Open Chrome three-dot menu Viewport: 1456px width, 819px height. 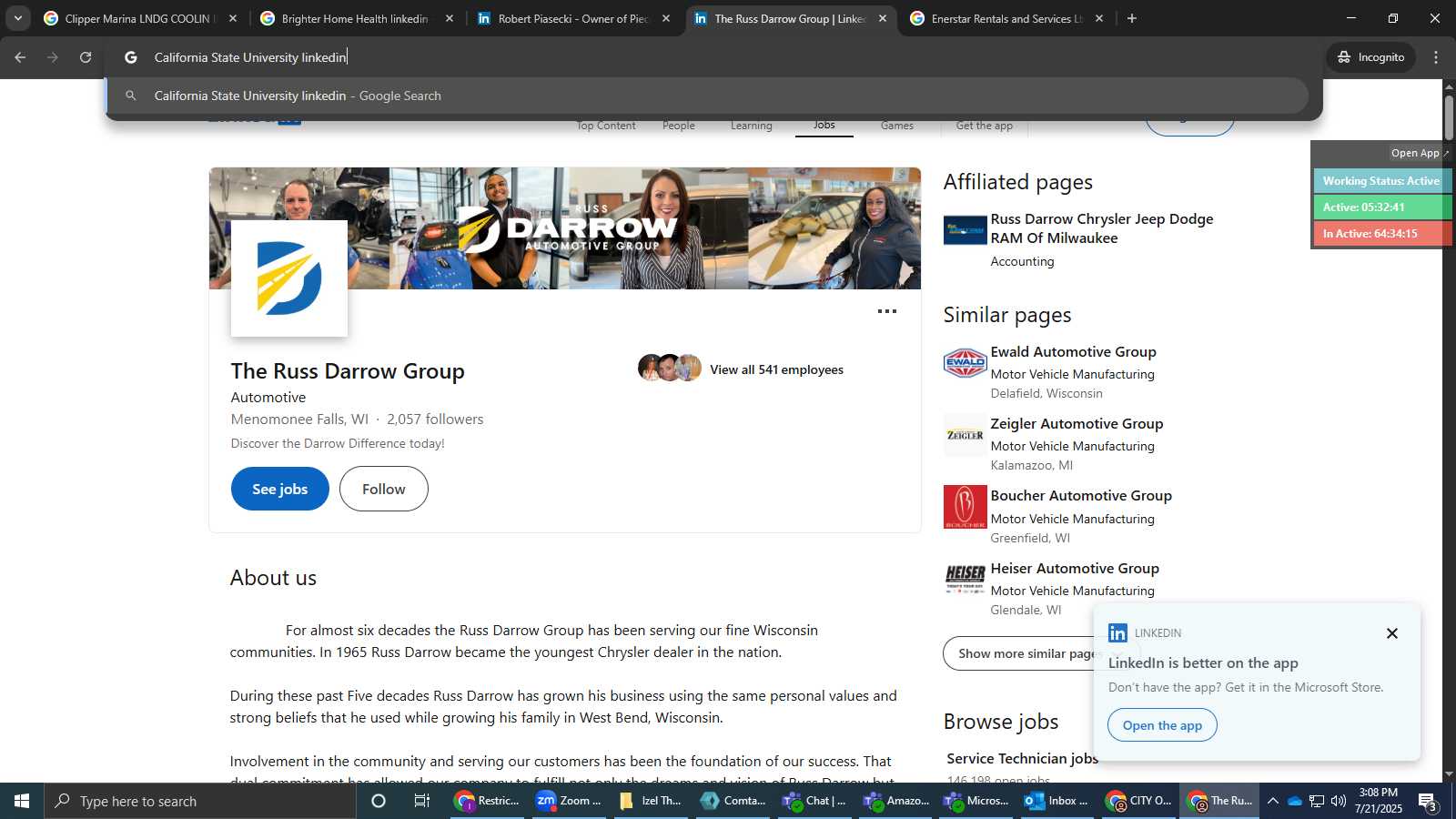point(1436,57)
